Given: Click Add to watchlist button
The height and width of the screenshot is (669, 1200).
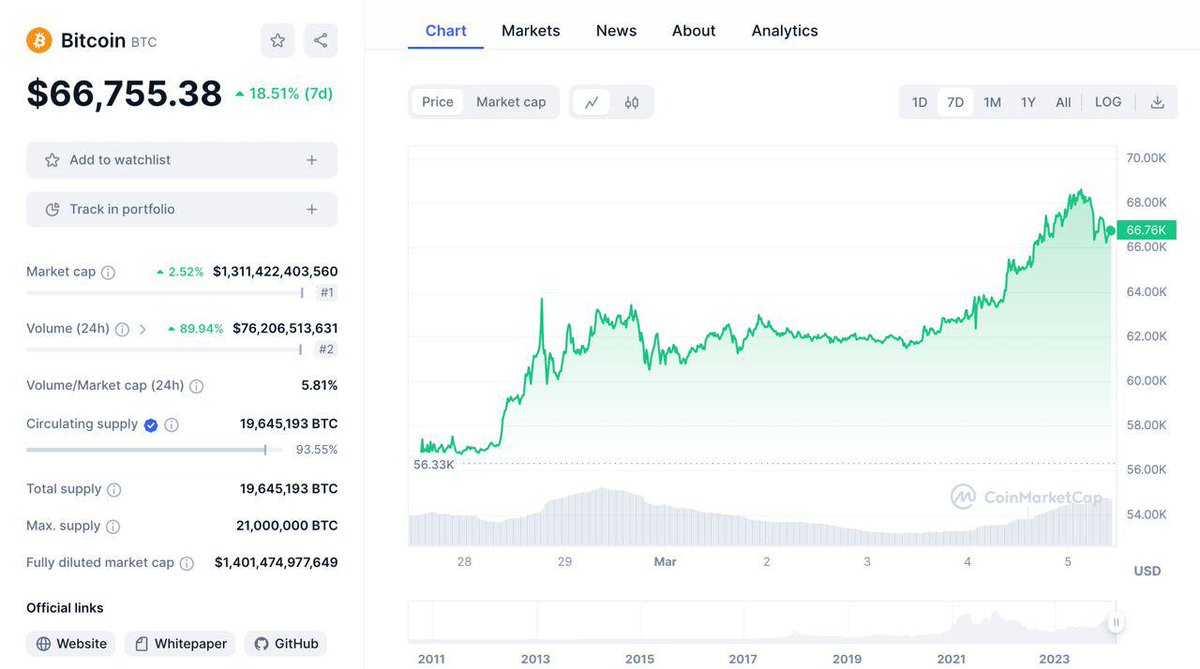Looking at the screenshot, I should point(182,160).
